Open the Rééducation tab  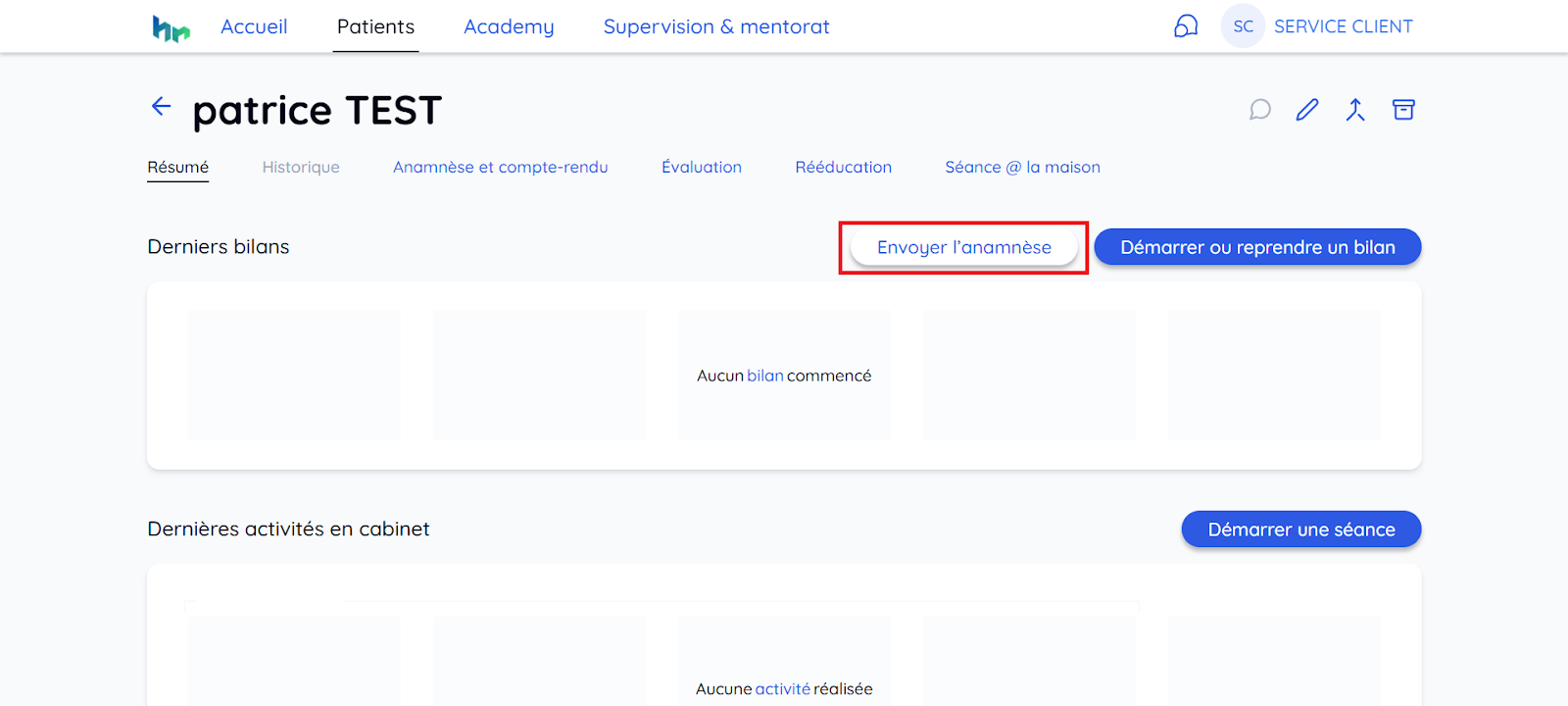844,167
